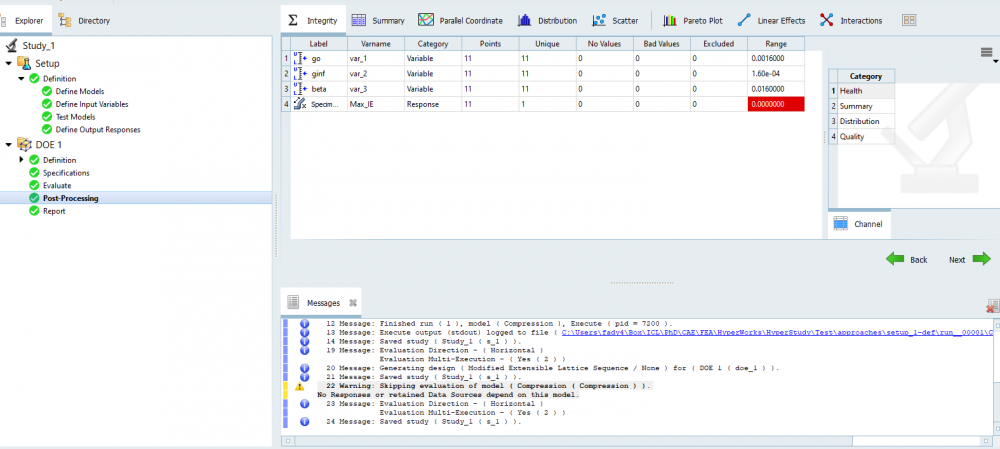Click the Back arrow button
Viewport: 1000px width, 449px height.
tap(907, 260)
